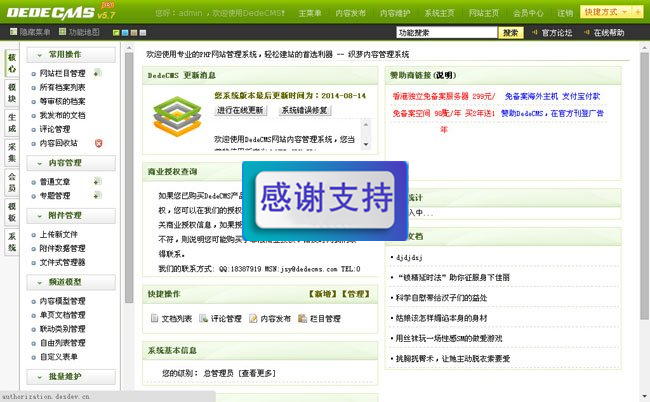This screenshot has height=402, width=650.
Task: Click the plus icon next to 快捷方式
Action: point(637,12)
